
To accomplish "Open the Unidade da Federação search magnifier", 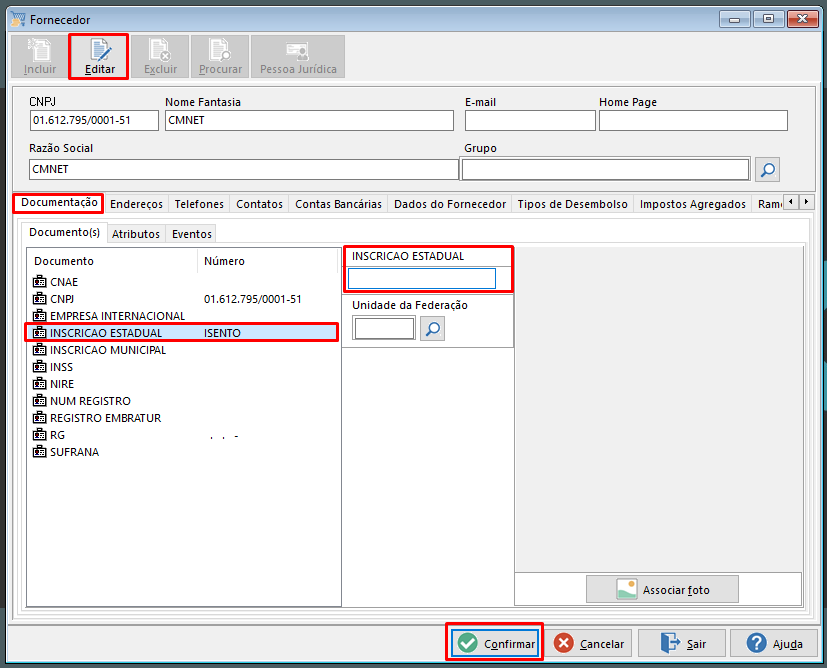I will click(x=432, y=328).
